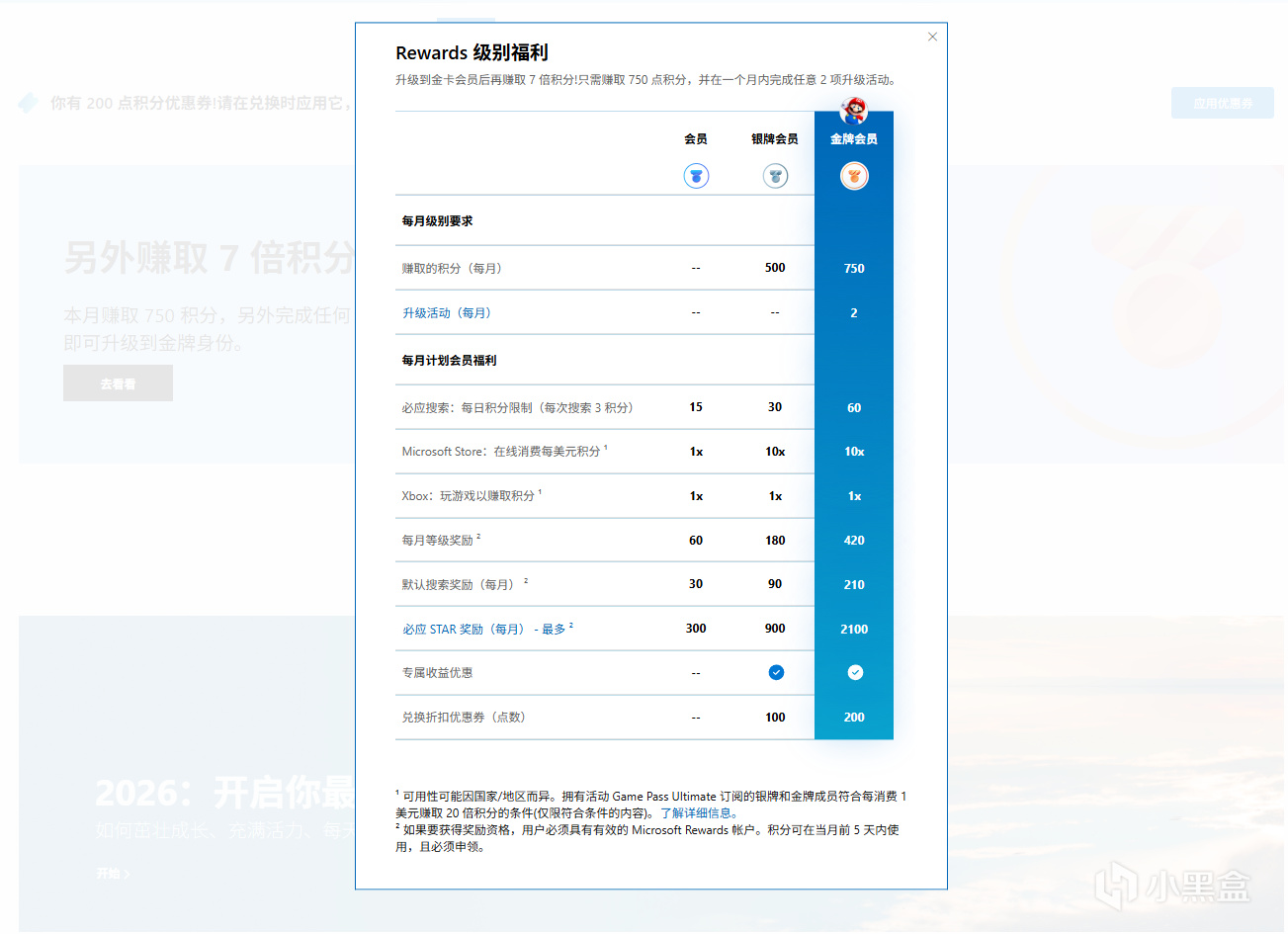This screenshot has height=934, width=1288.
Task: Click the 每月计划会员福利 section heading
Action: pos(449,360)
